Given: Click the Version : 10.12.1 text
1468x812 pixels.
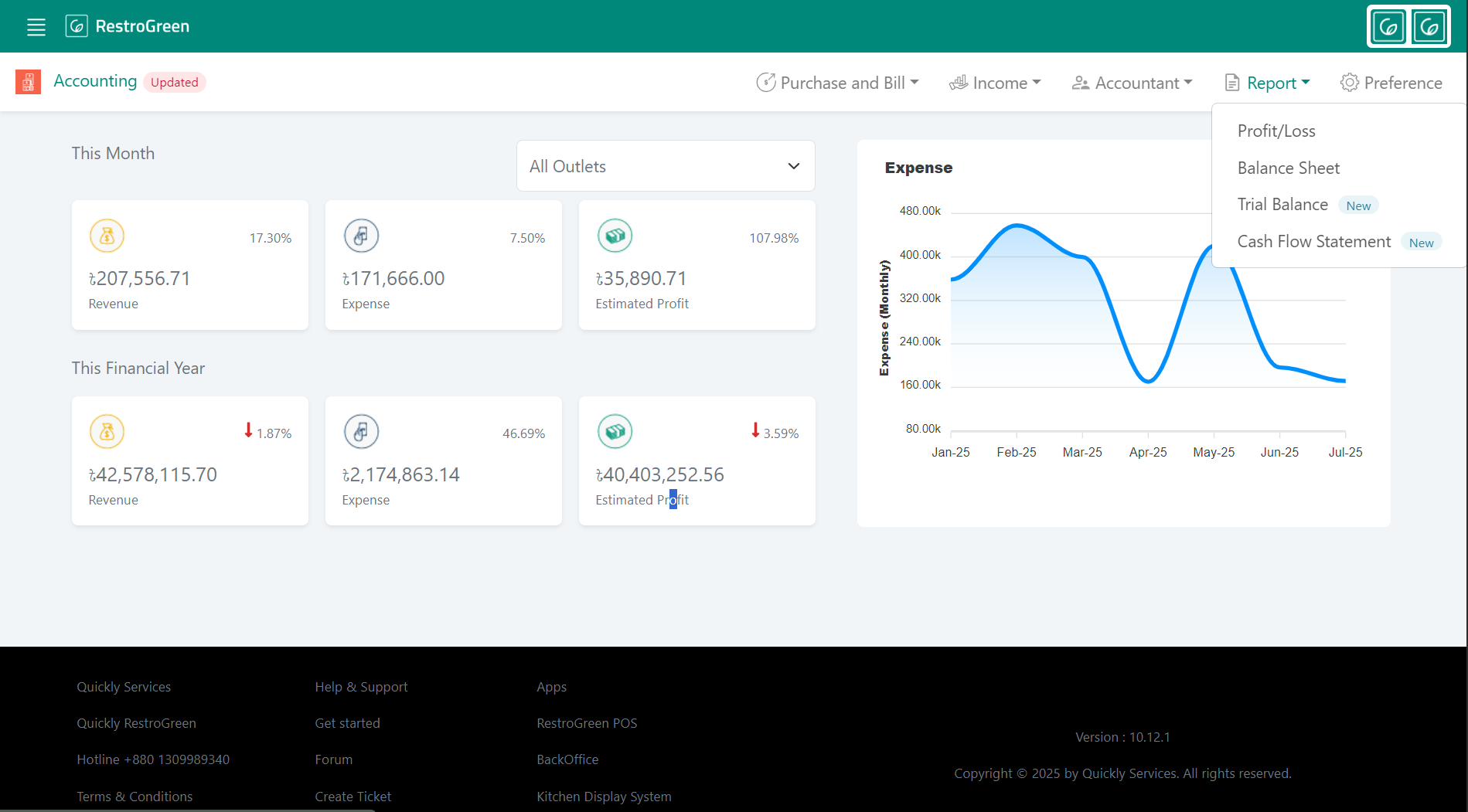Looking at the screenshot, I should tap(1122, 737).
